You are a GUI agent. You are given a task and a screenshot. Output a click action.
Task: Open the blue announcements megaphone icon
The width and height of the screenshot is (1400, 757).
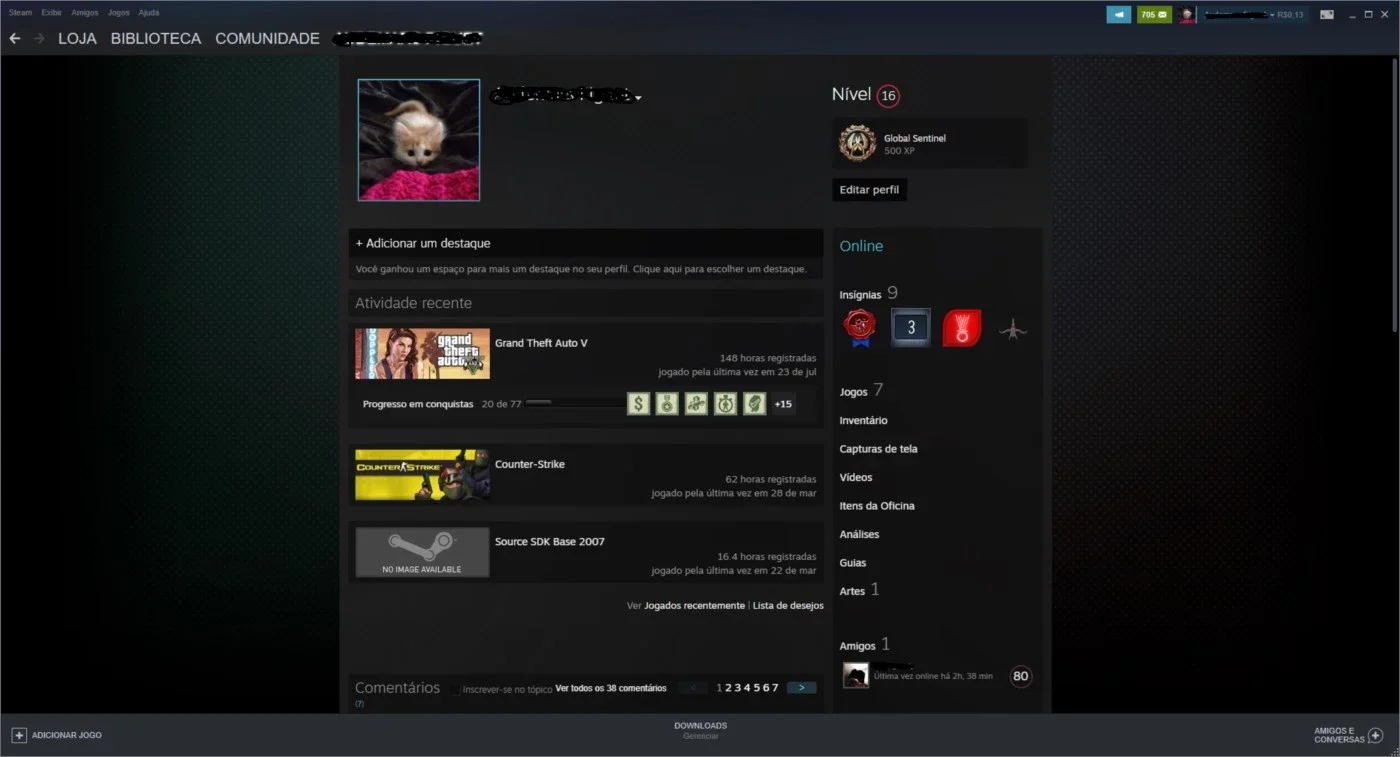coord(1118,14)
